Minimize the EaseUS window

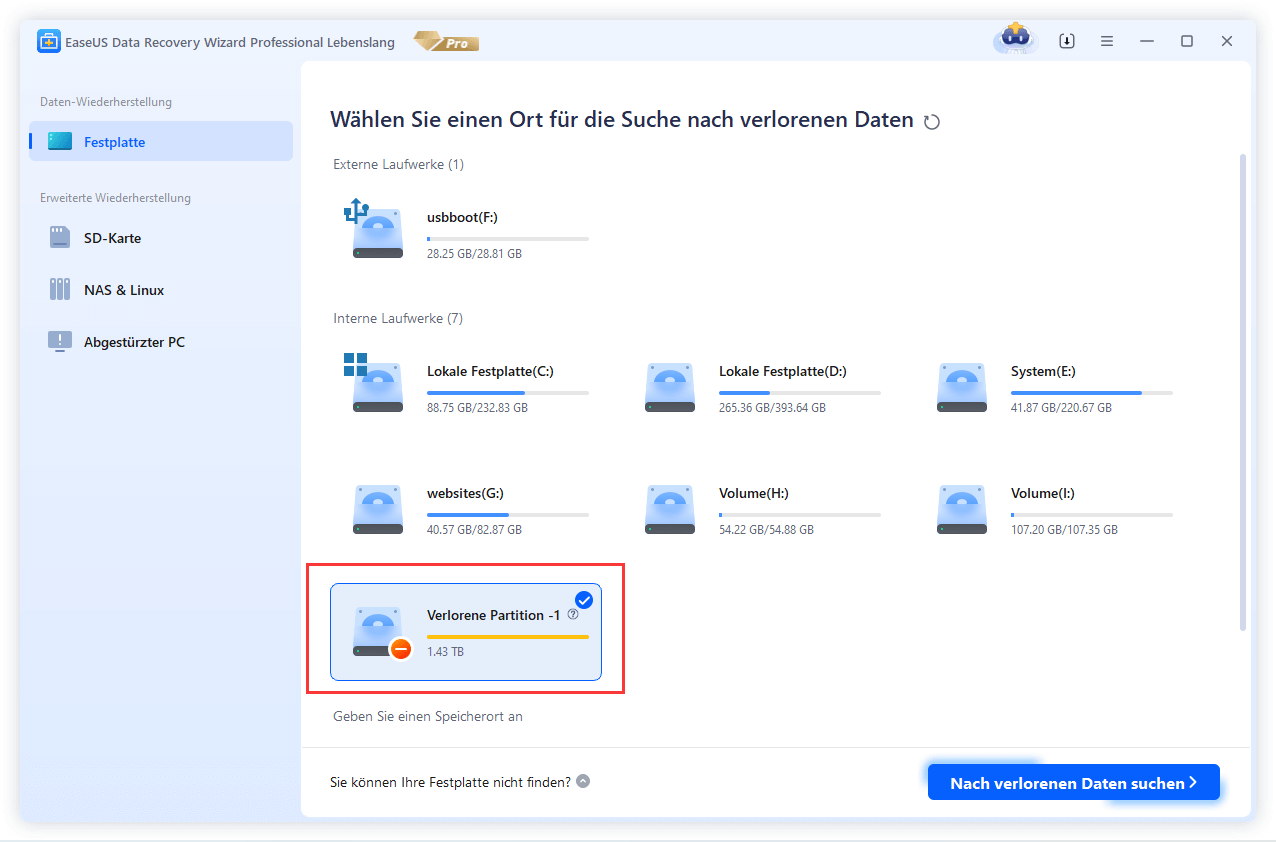coord(1147,41)
